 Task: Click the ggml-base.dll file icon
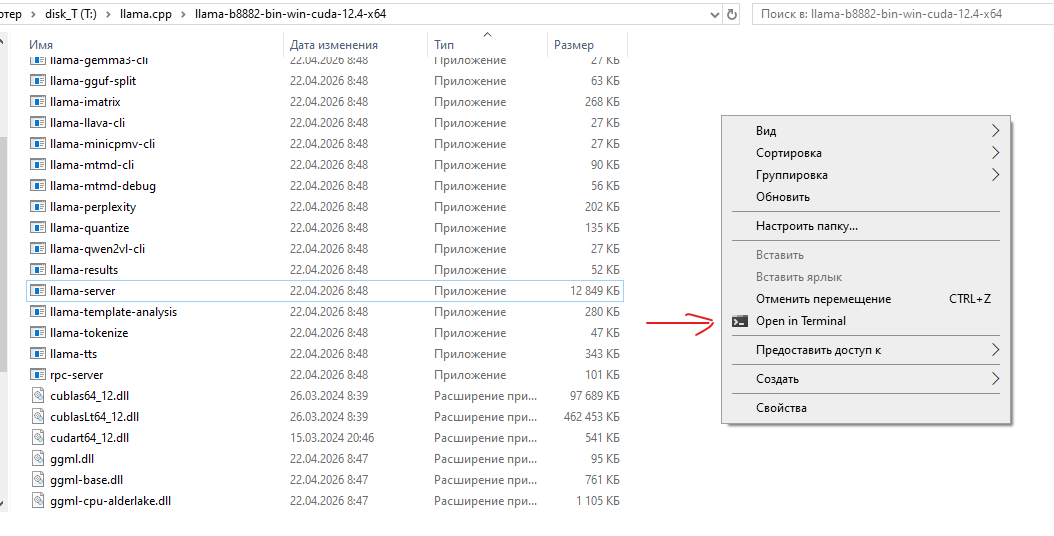tap(39, 480)
